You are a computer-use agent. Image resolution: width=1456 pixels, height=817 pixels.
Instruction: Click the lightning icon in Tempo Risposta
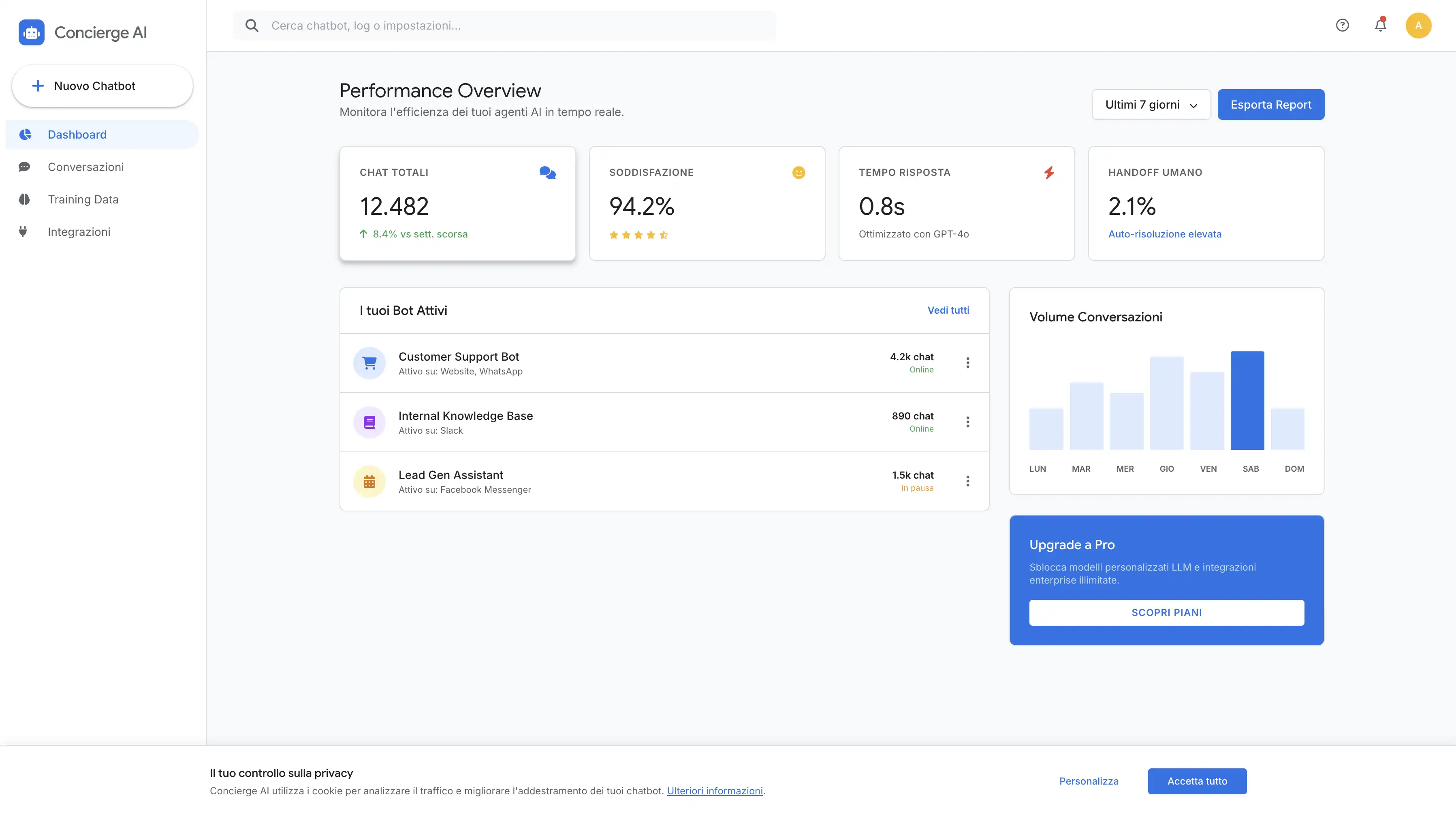[1048, 173]
